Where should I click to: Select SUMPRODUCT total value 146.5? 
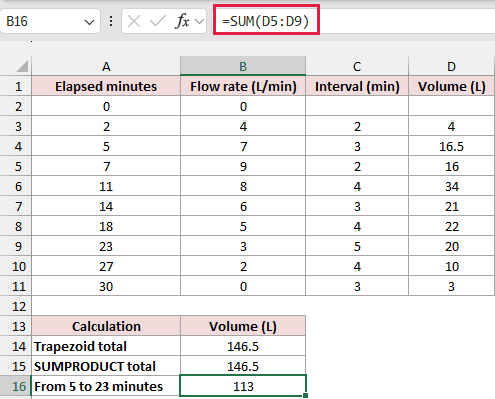point(243,366)
